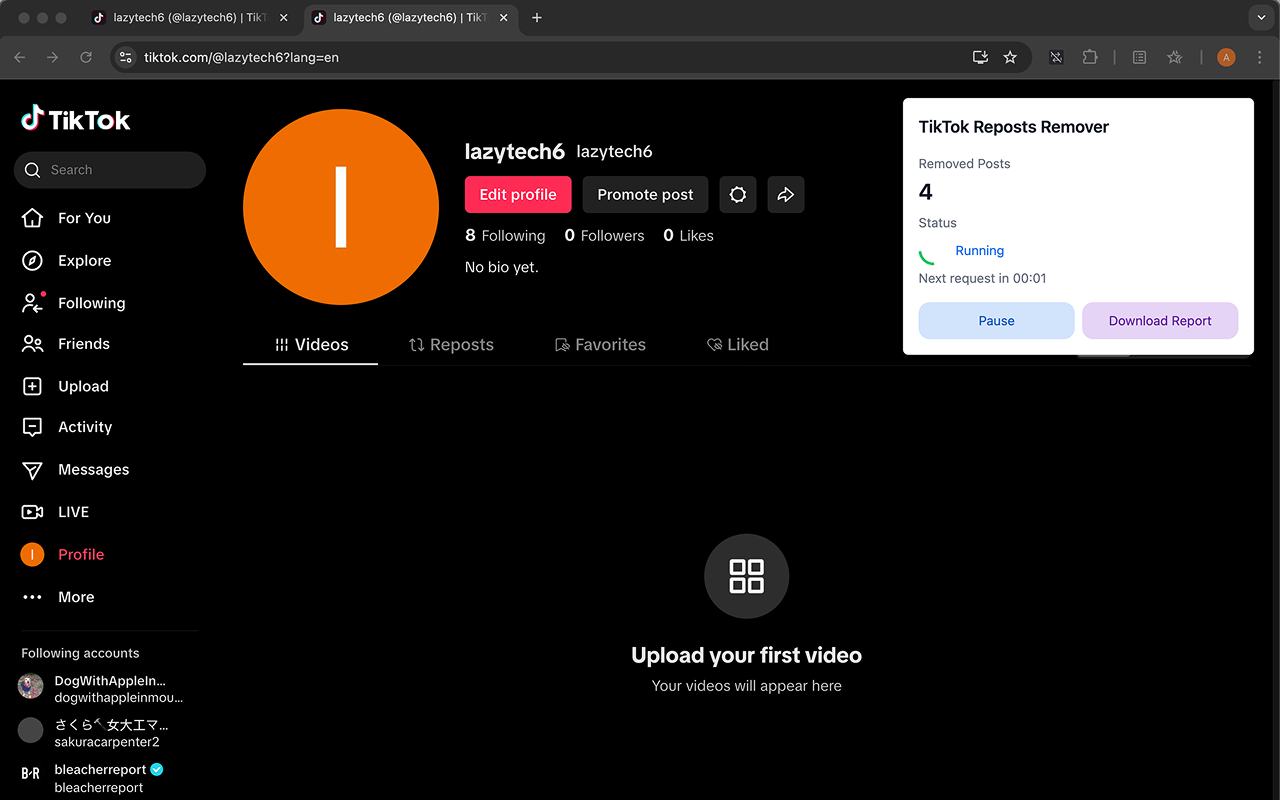
Task: Open the Activity notifications panel
Action: pyautogui.click(x=85, y=427)
